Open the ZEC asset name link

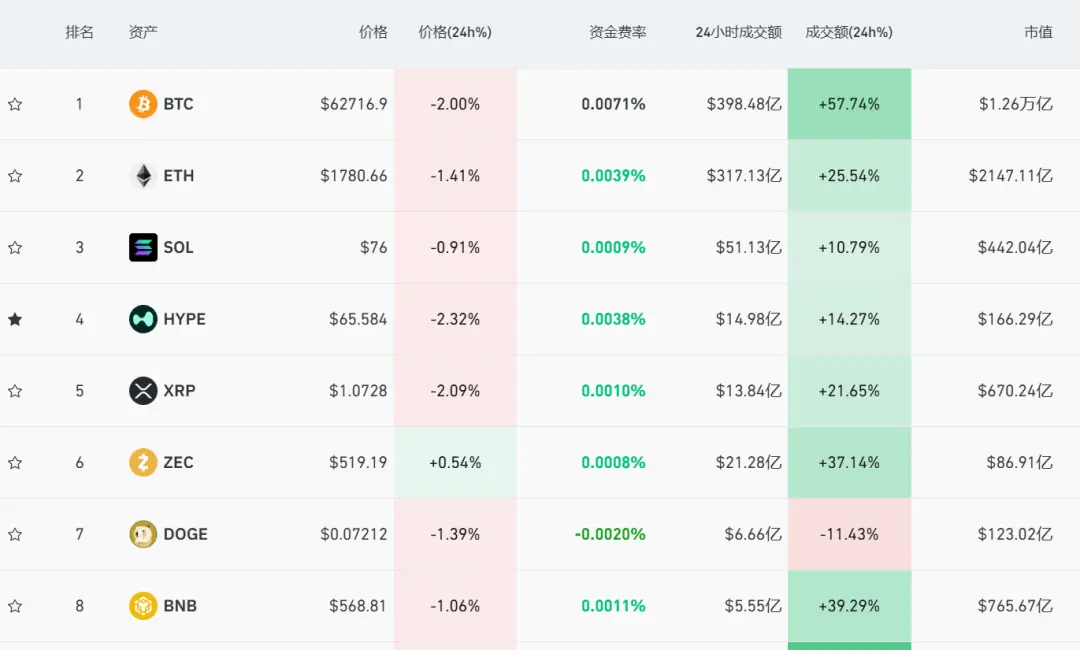178,462
